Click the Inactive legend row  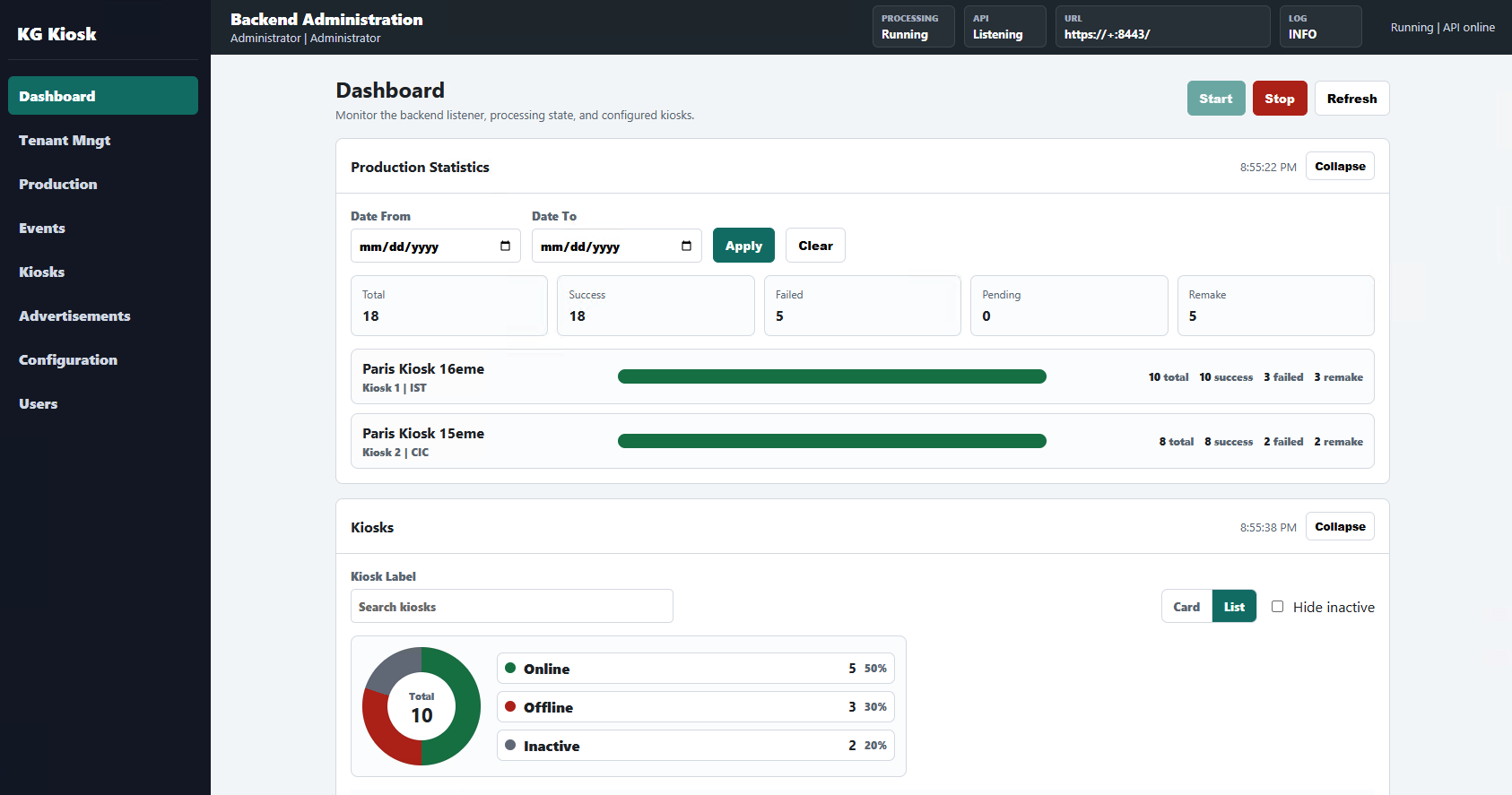click(x=696, y=746)
